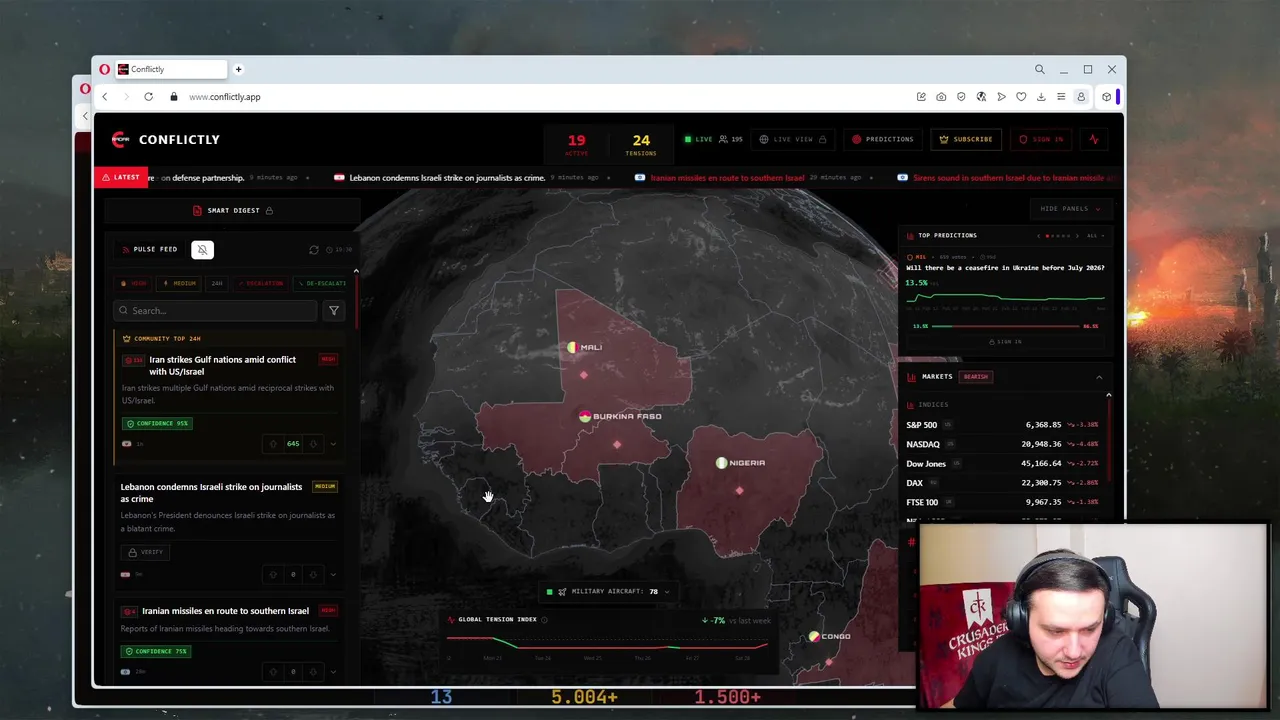The height and width of the screenshot is (720, 1280).
Task: Click the ticker headline about Lebanon journalists
Action: click(447, 178)
